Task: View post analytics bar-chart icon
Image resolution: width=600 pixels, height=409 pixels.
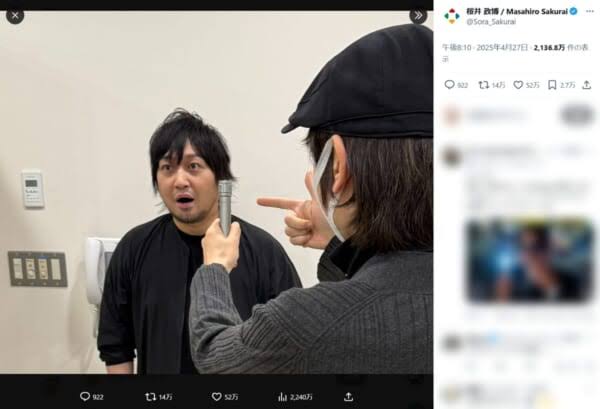Action: (x=282, y=397)
